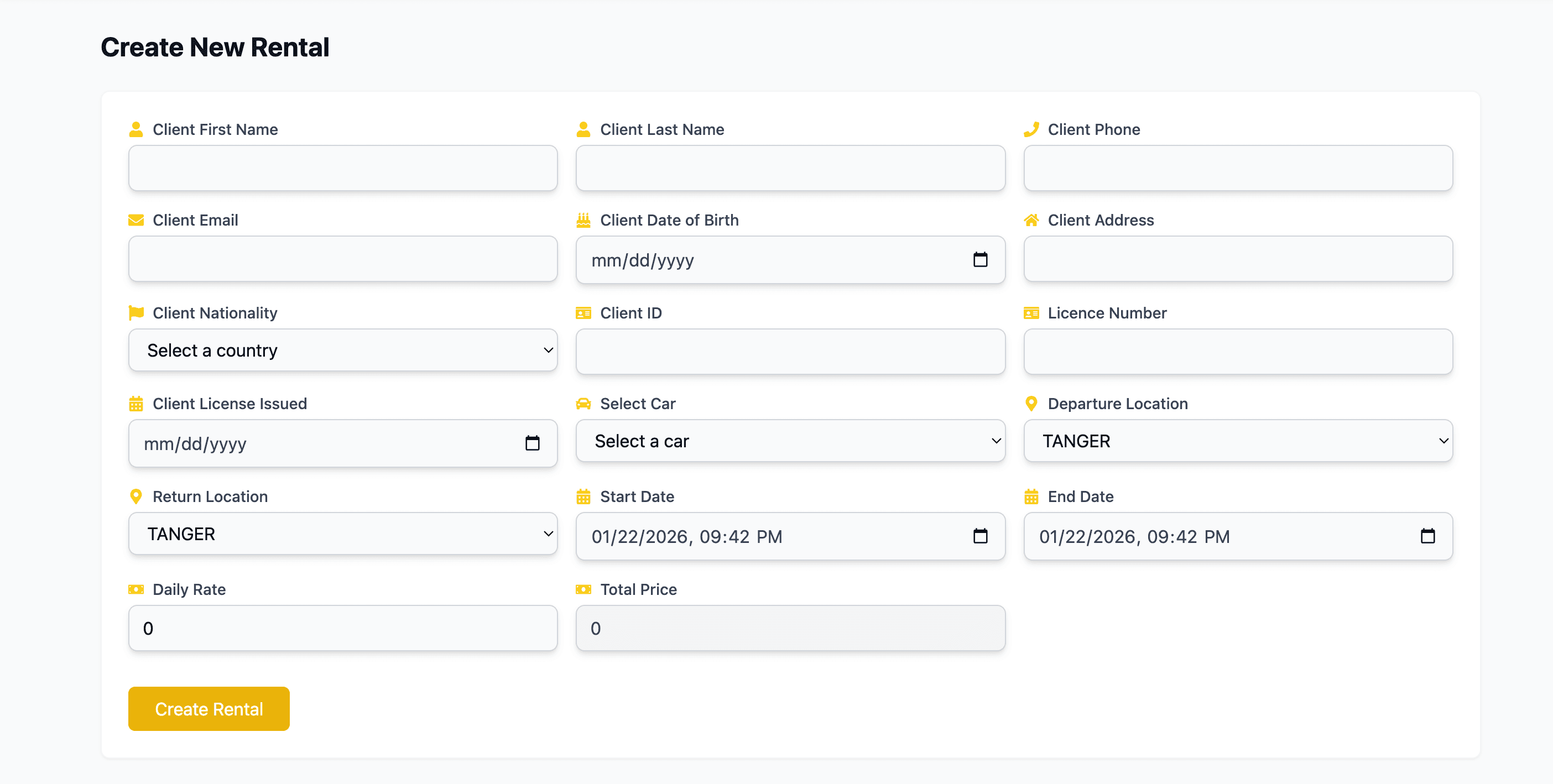Click the house icon beside Client Address

pos(1031,220)
